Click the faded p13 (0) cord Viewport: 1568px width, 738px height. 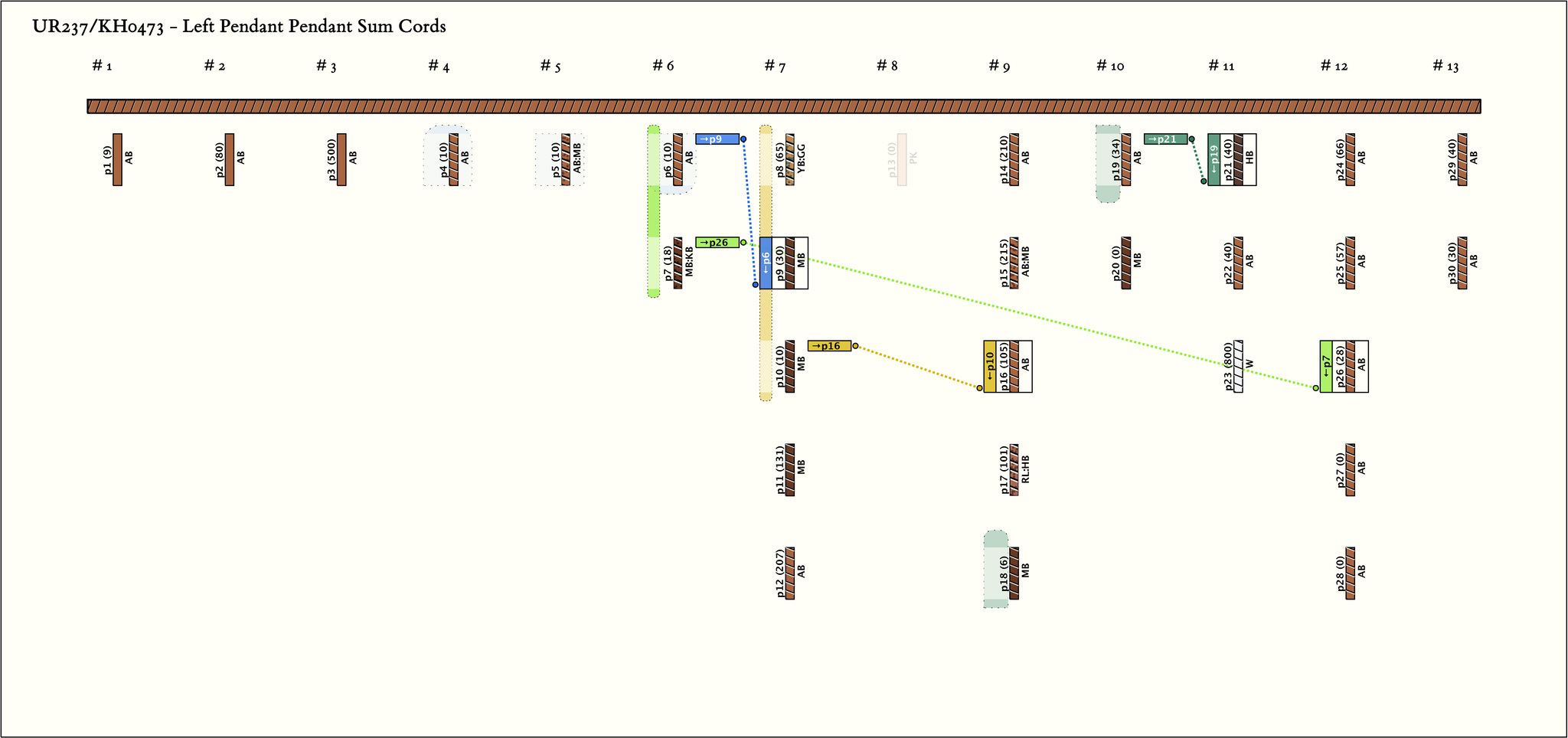(902, 159)
